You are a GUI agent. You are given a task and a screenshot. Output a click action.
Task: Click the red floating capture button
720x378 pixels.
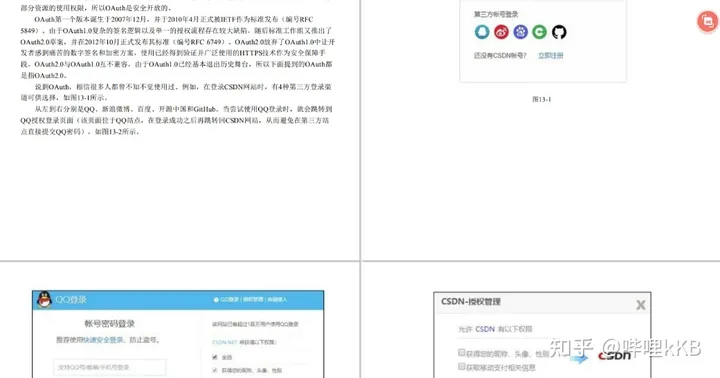pyautogui.click(x=708, y=21)
